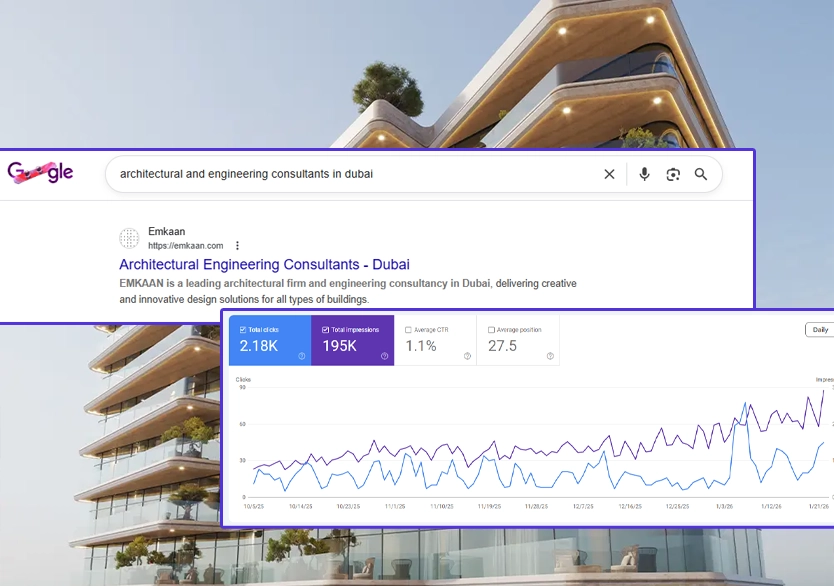The image size is (834, 586).
Task: Click help icon on Average CTR card
Action: pos(467,356)
